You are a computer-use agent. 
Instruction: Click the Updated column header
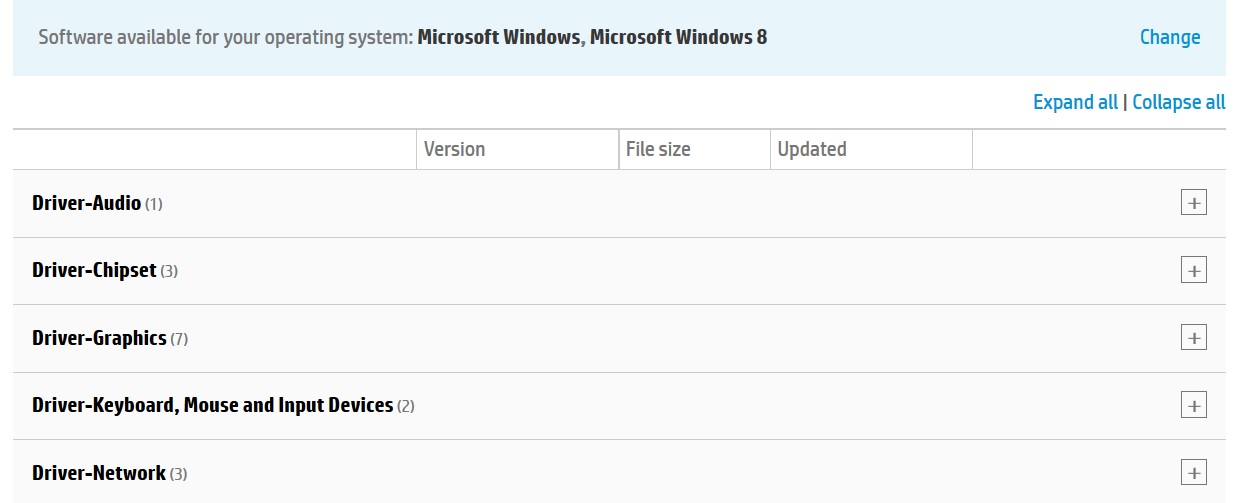(811, 149)
